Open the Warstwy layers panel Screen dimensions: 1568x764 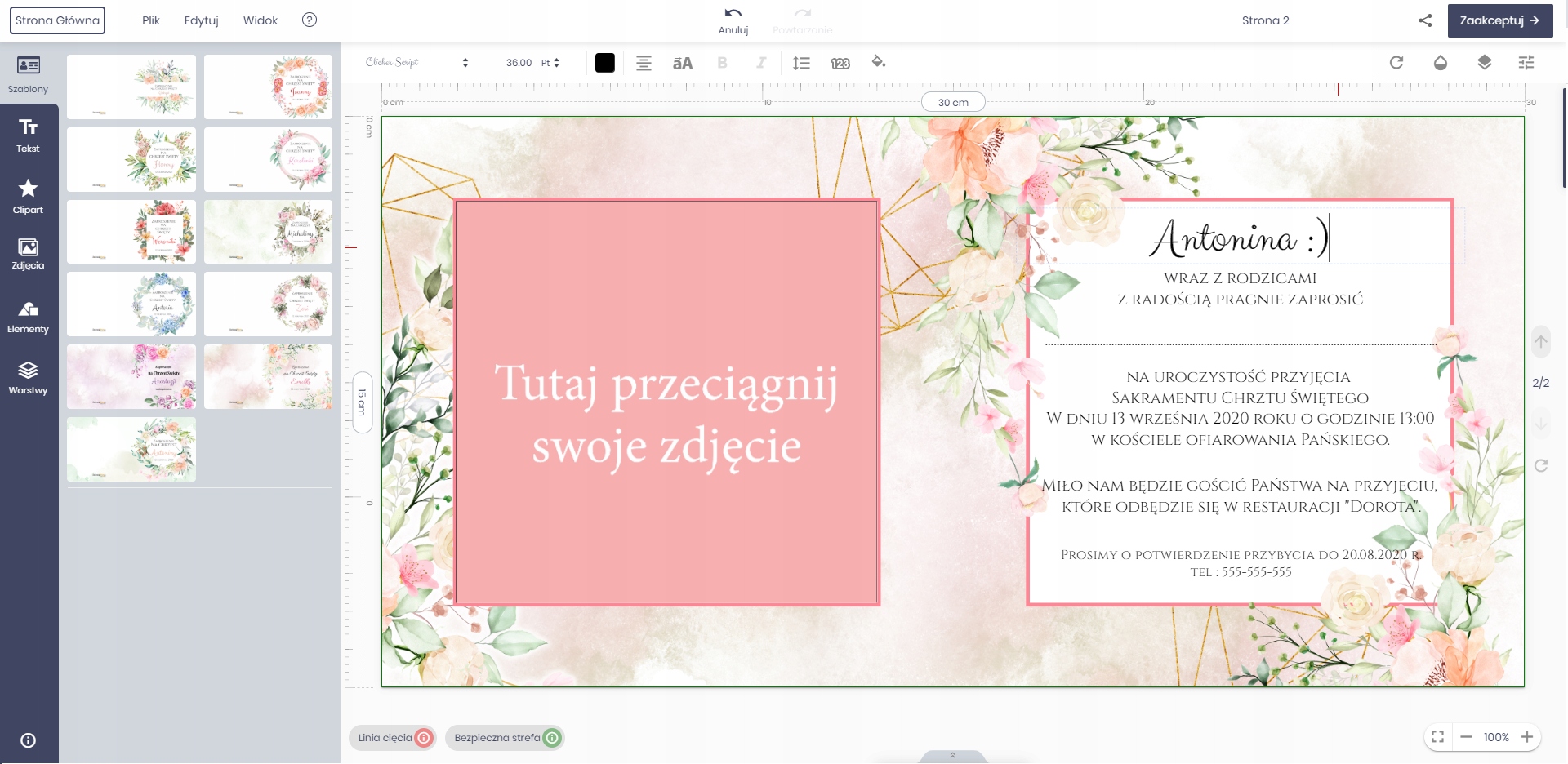pyautogui.click(x=29, y=378)
